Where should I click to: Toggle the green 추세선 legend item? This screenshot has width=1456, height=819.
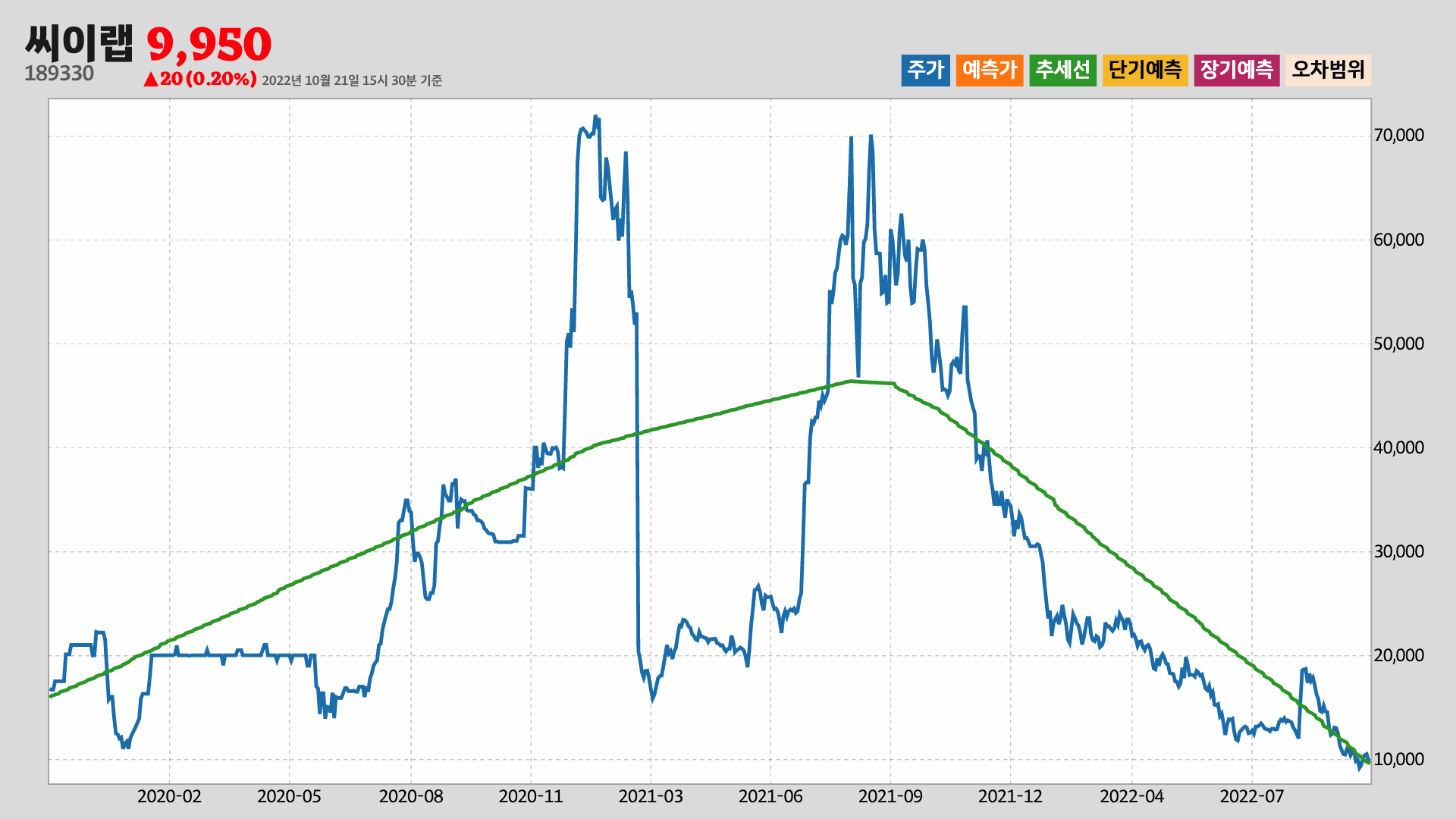tap(1062, 71)
